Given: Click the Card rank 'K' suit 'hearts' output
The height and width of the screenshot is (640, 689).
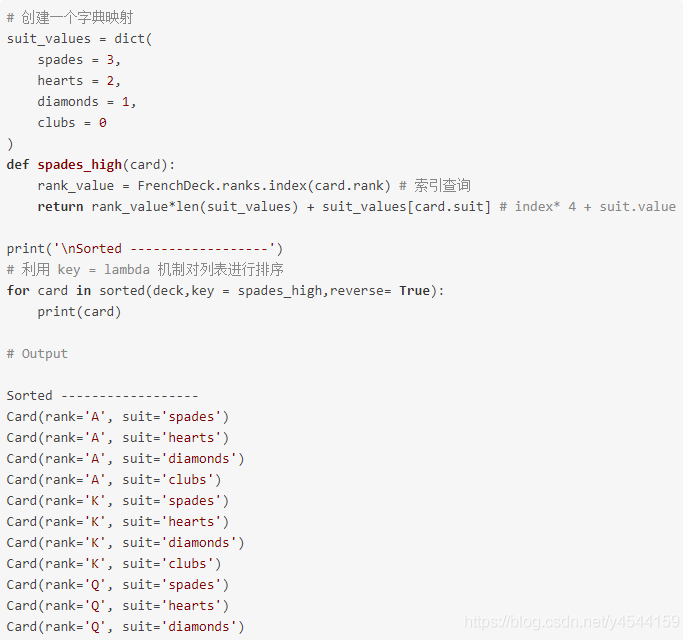Looking at the screenshot, I should pyautogui.click(x=118, y=522).
